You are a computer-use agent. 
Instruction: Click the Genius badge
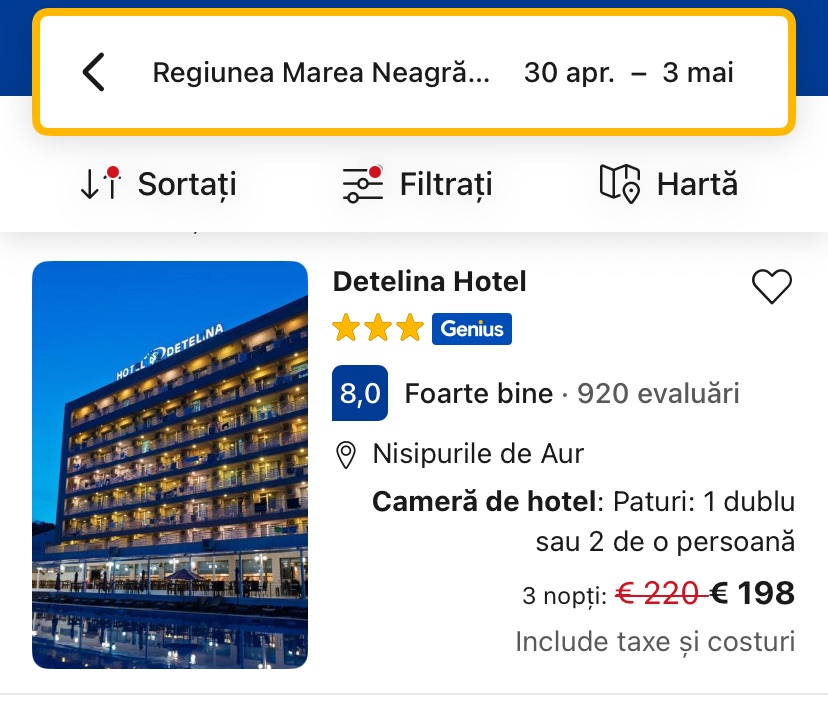pyautogui.click(x=471, y=329)
